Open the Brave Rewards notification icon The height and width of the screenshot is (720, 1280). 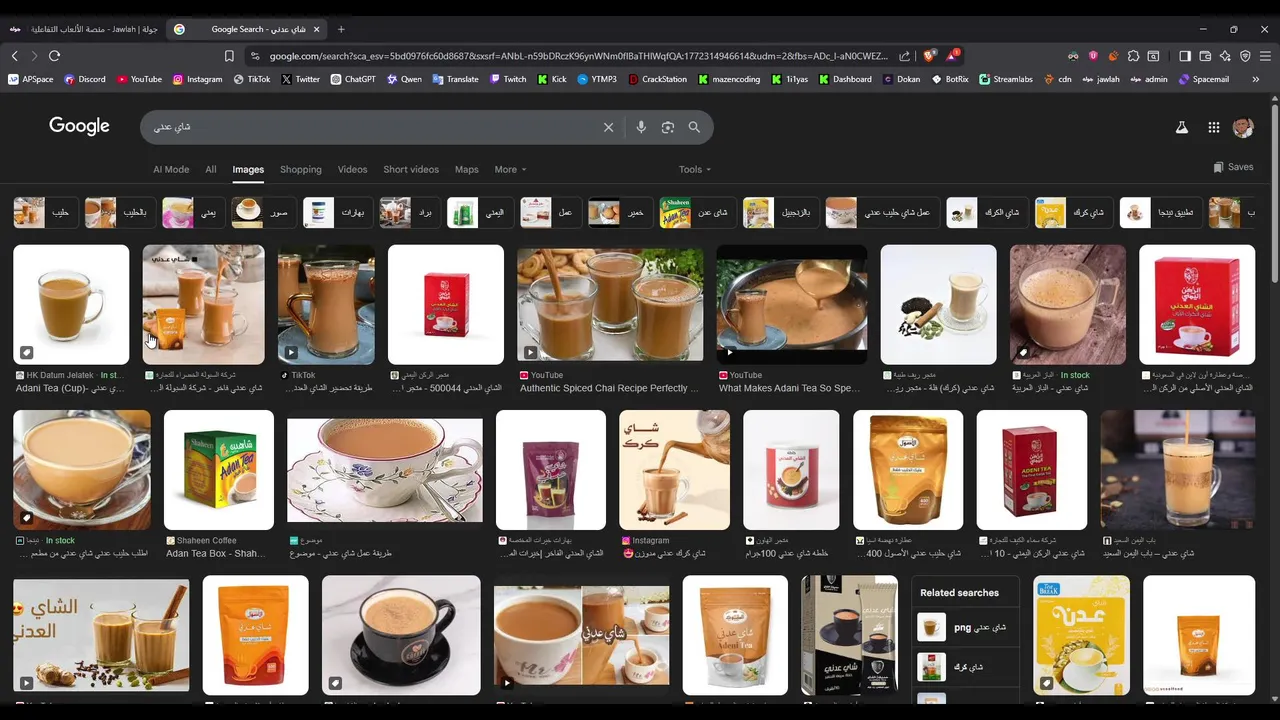[953, 55]
